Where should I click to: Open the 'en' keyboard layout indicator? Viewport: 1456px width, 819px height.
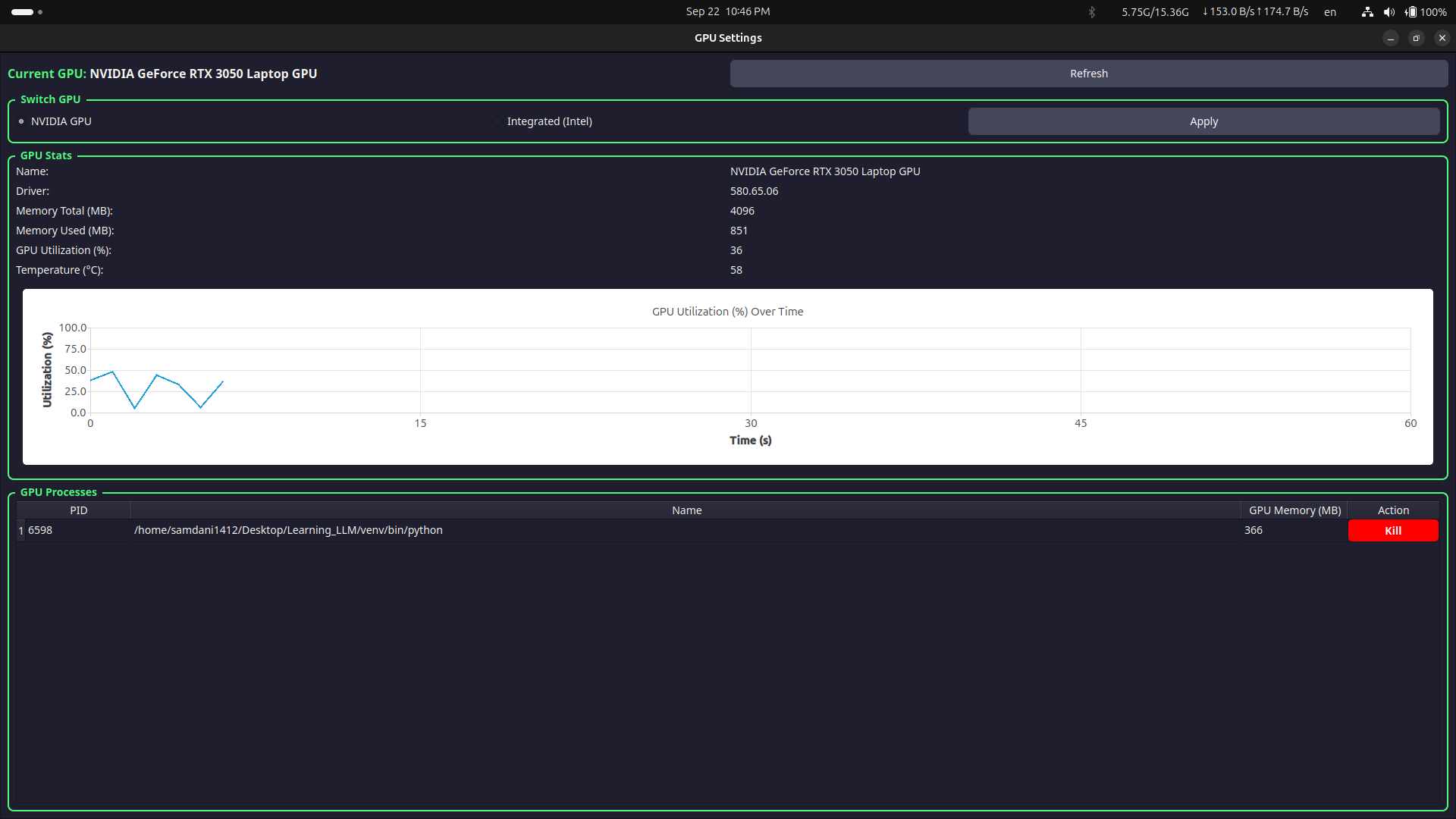point(1330,12)
